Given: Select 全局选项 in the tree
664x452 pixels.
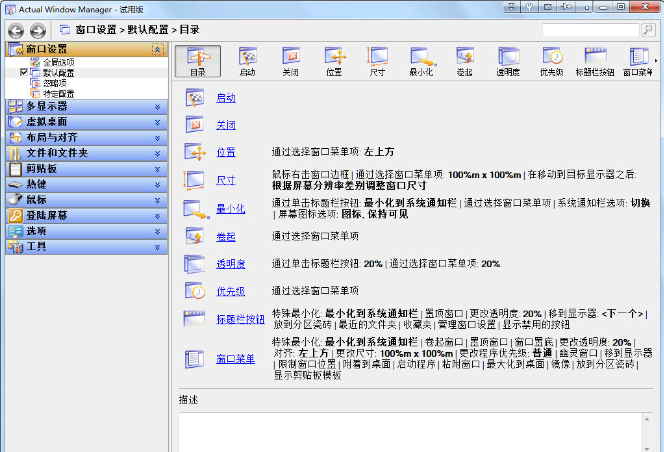Looking at the screenshot, I should click(x=58, y=62).
